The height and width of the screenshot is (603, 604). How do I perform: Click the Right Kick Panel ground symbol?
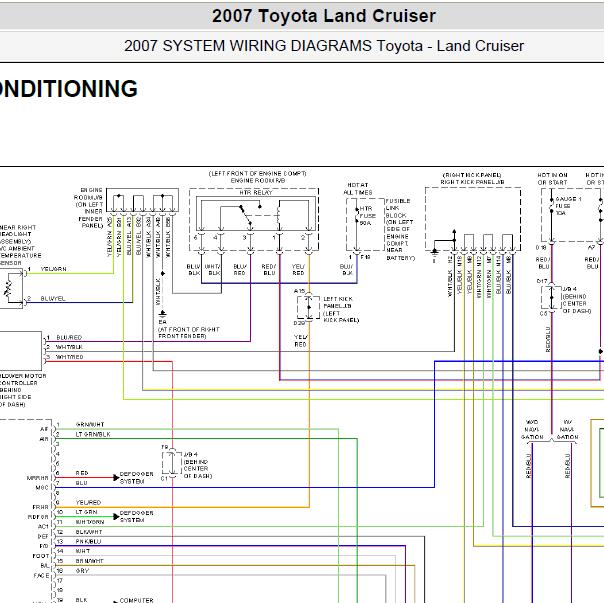click(x=435, y=254)
